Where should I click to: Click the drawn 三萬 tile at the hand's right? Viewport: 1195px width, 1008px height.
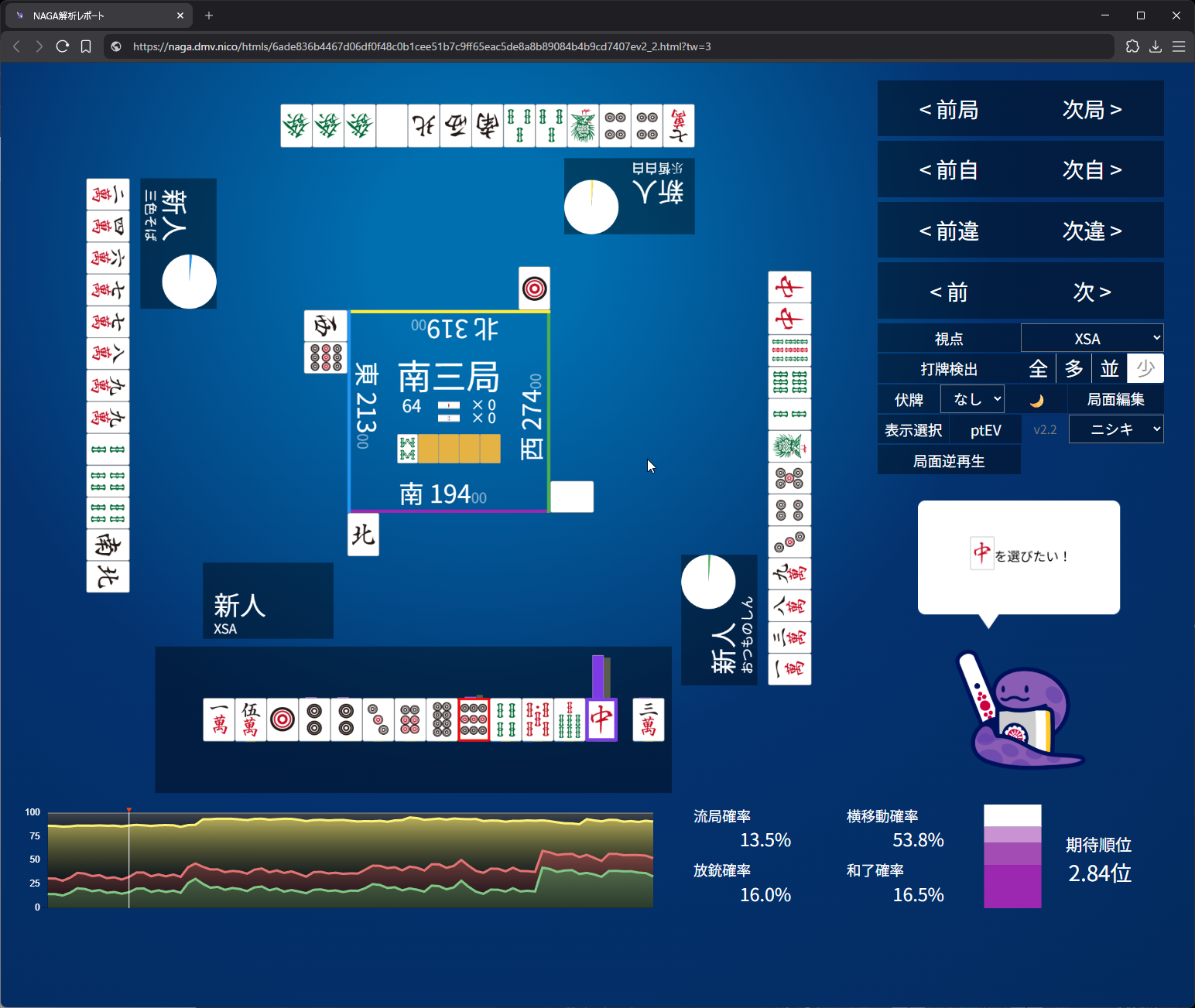(649, 719)
